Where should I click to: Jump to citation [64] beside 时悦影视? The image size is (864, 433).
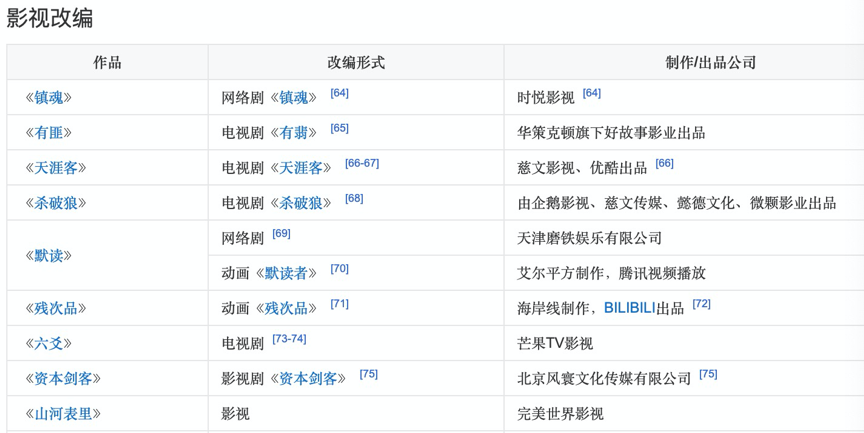[591, 93]
